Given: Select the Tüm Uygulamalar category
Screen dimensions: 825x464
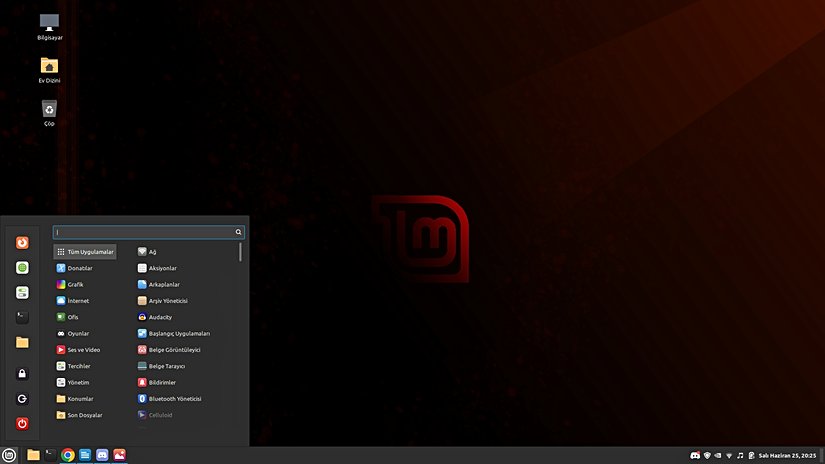Looking at the screenshot, I should 85,252.
